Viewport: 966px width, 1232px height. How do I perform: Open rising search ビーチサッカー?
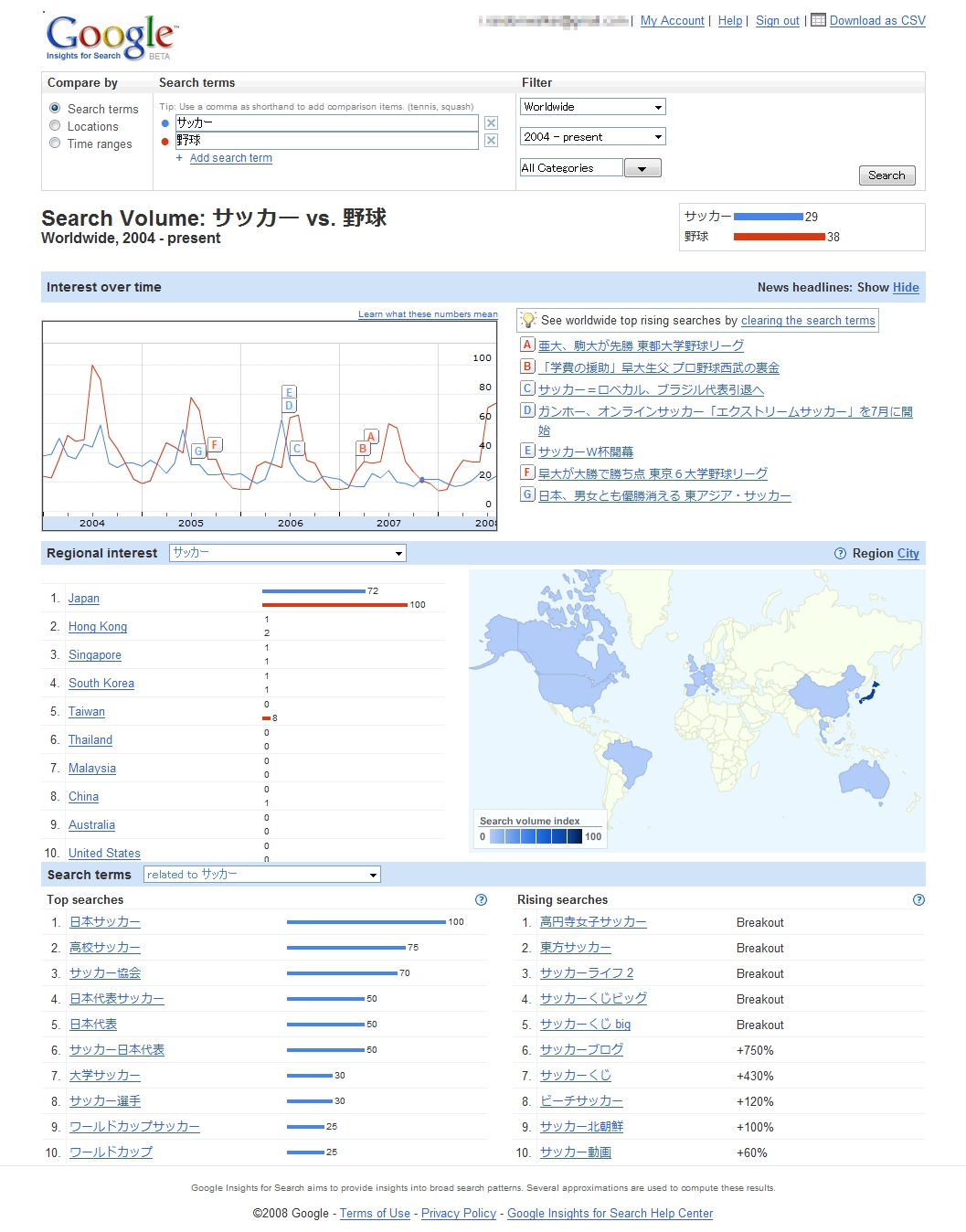[581, 1101]
